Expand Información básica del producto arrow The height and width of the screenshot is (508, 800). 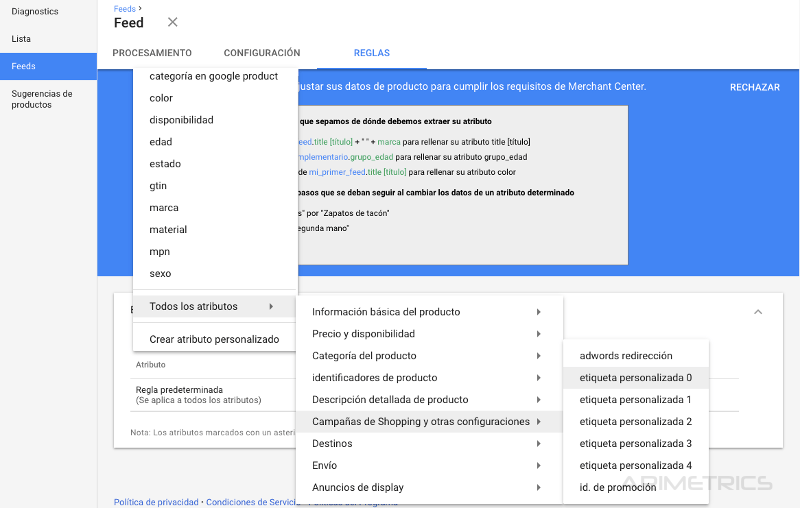click(x=538, y=312)
